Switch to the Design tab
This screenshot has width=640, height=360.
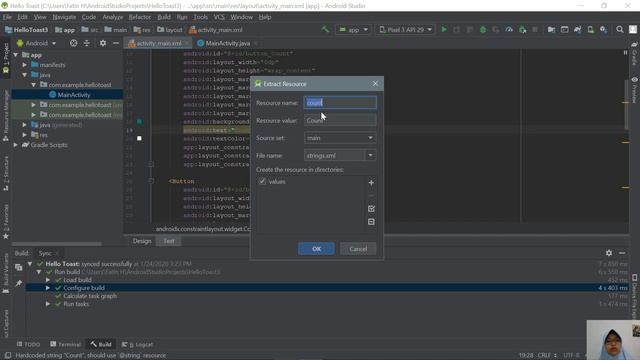[142, 241]
